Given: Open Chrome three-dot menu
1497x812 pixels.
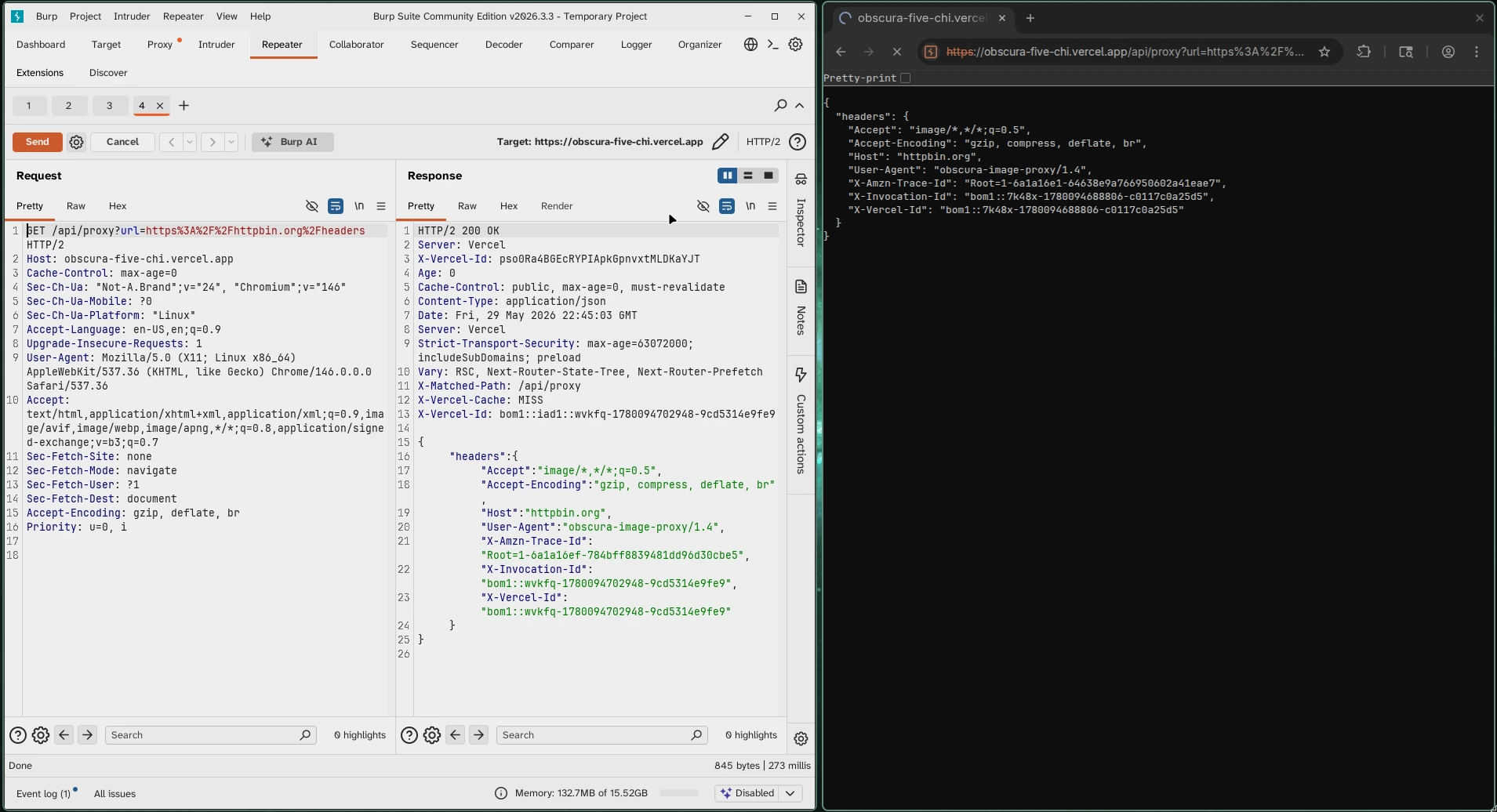Looking at the screenshot, I should pos(1477,52).
